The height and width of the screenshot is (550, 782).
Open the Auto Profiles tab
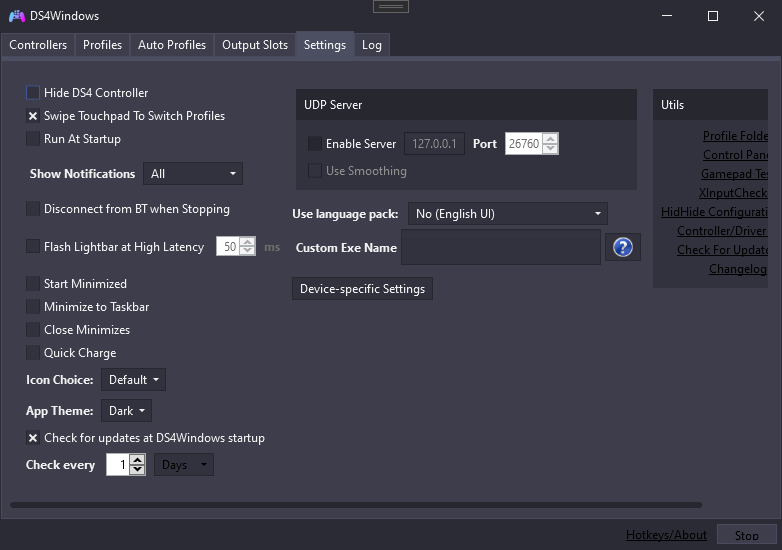172,45
